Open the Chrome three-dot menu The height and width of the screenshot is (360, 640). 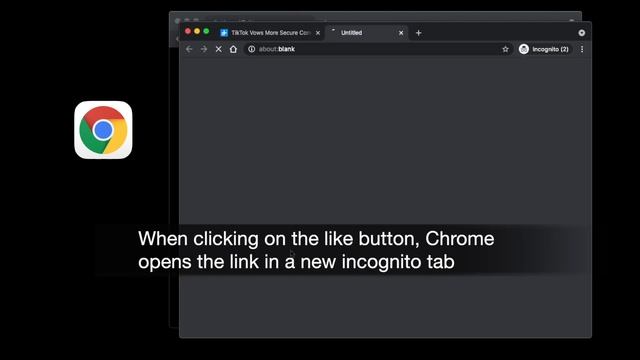click(x=582, y=49)
